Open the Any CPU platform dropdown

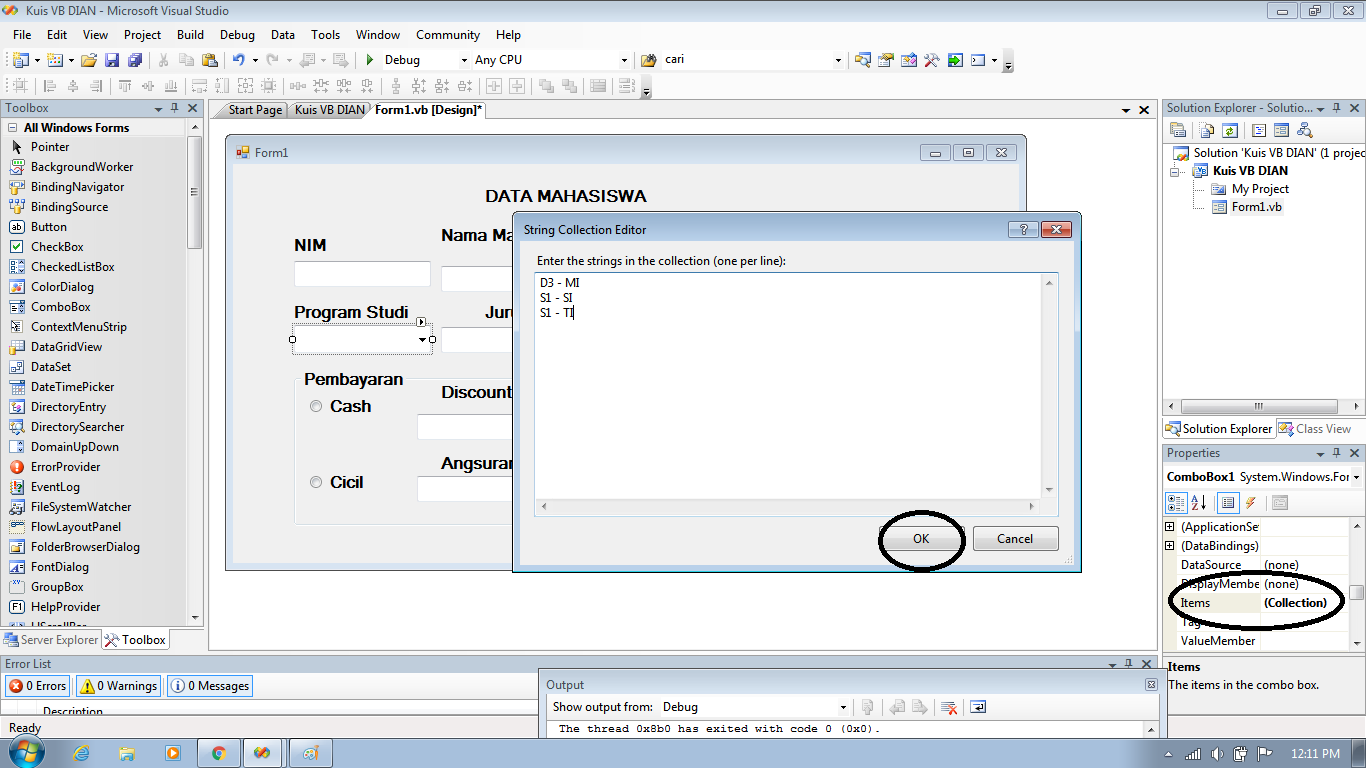pyautogui.click(x=623, y=59)
